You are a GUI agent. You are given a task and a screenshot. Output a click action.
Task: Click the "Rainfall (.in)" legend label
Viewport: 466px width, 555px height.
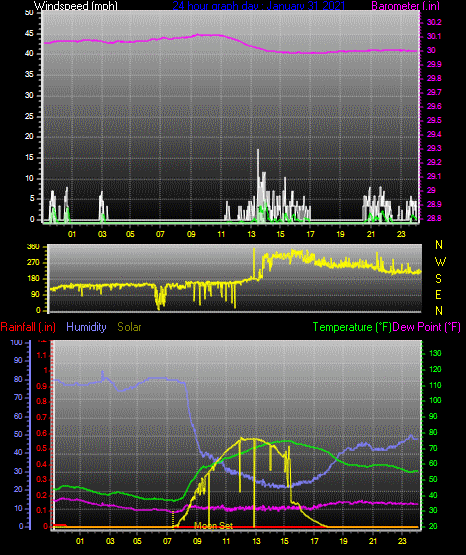click(28, 327)
